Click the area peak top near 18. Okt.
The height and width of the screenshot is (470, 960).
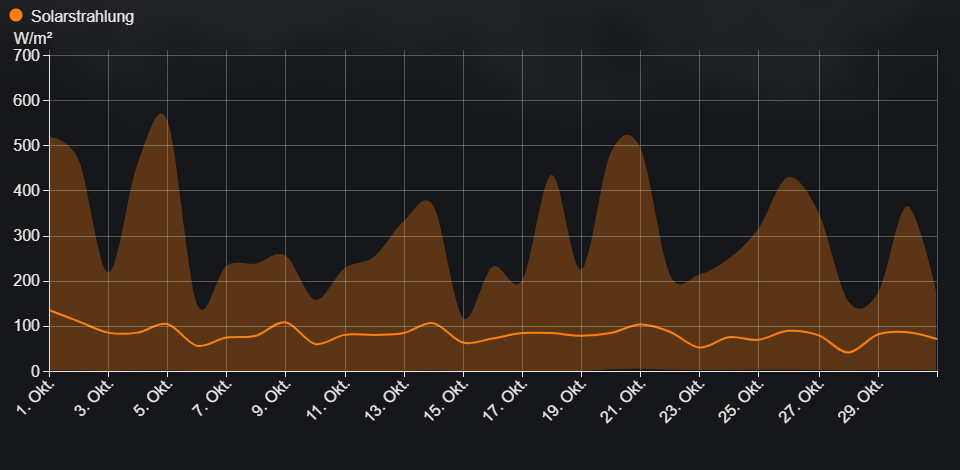coord(551,176)
